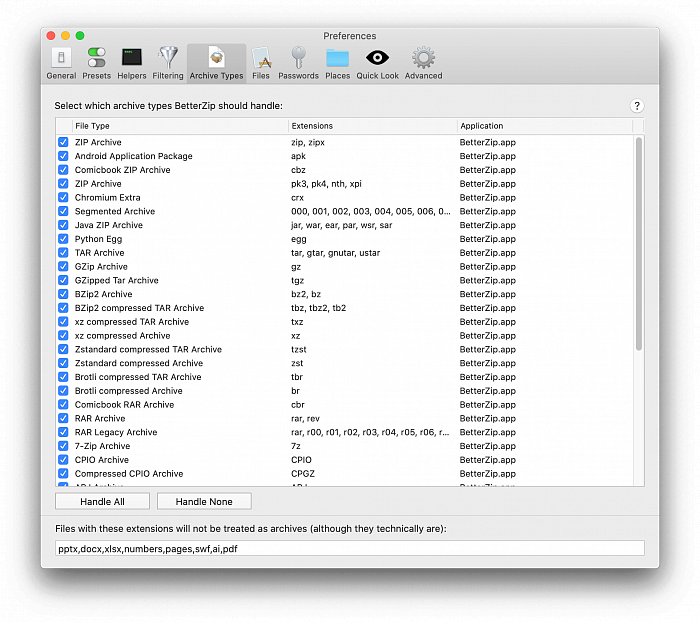Click the 'tar, gtar, gnutar, ustar' cell
Screen dimensions: 700x622
[335, 253]
